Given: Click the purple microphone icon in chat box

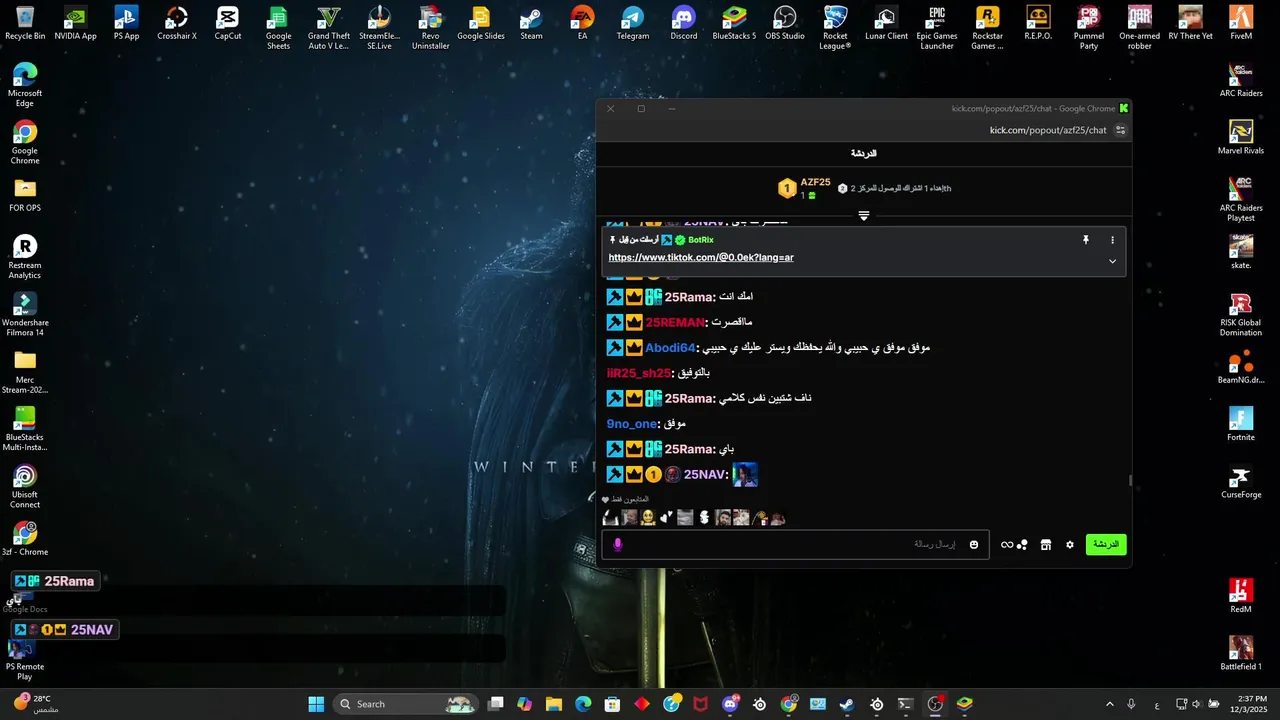Looking at the screenshot, I should coord(618,544).
